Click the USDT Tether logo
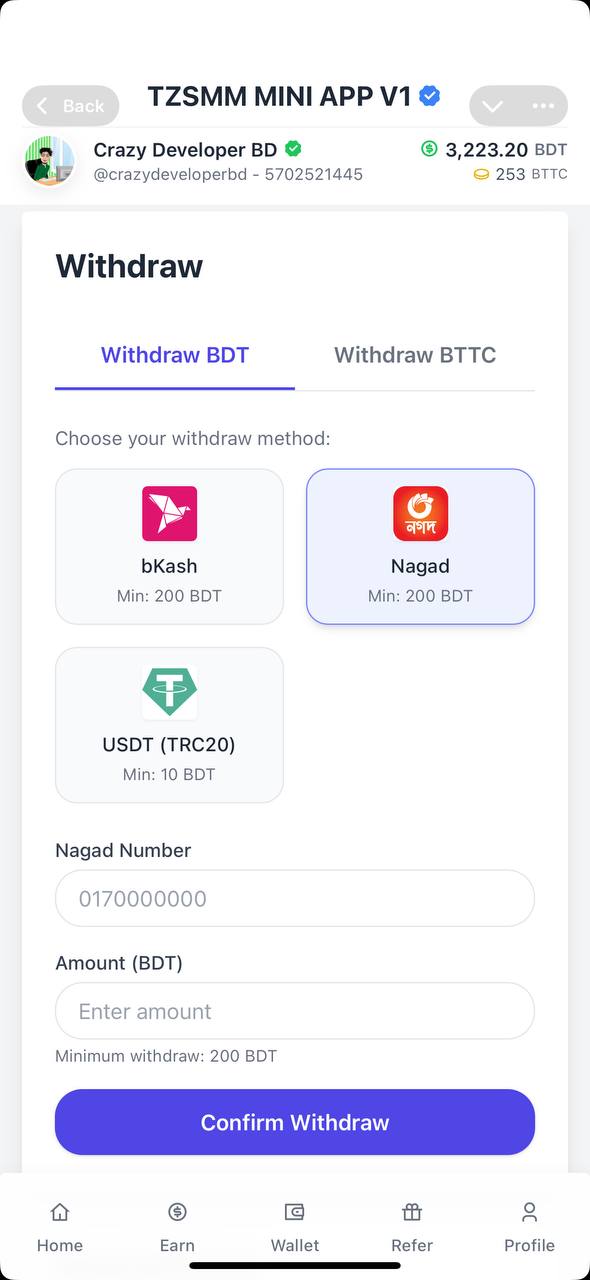Viewport: 590px width, 1280px height. 169,692
